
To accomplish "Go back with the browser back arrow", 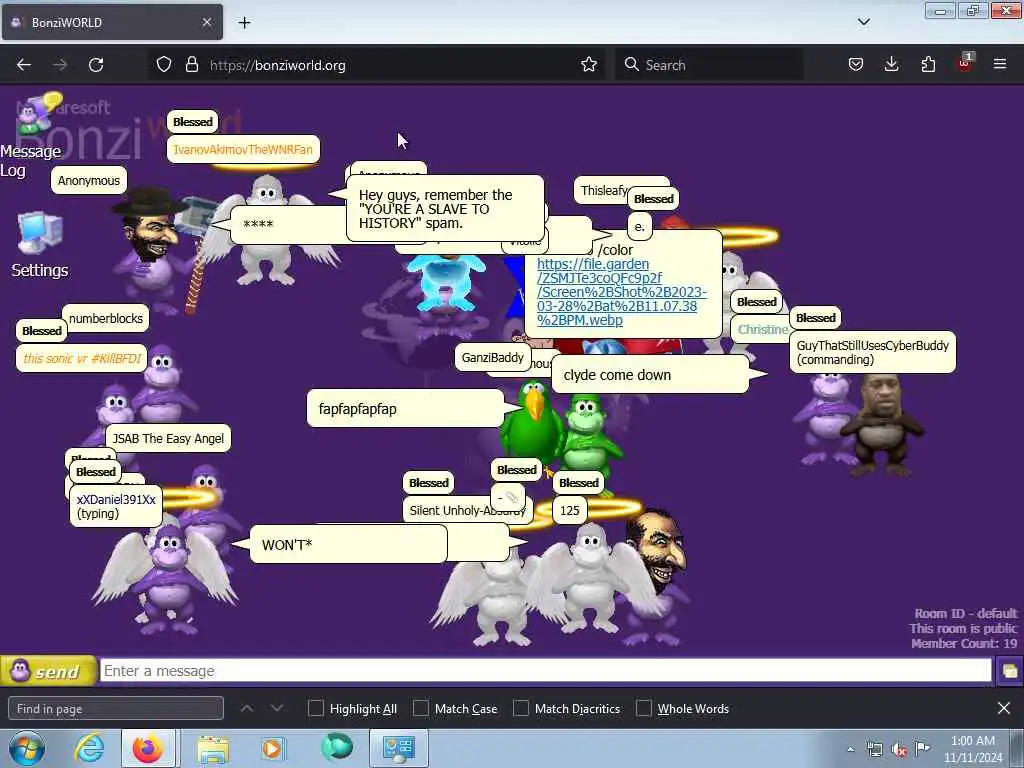I will point(24,65).
